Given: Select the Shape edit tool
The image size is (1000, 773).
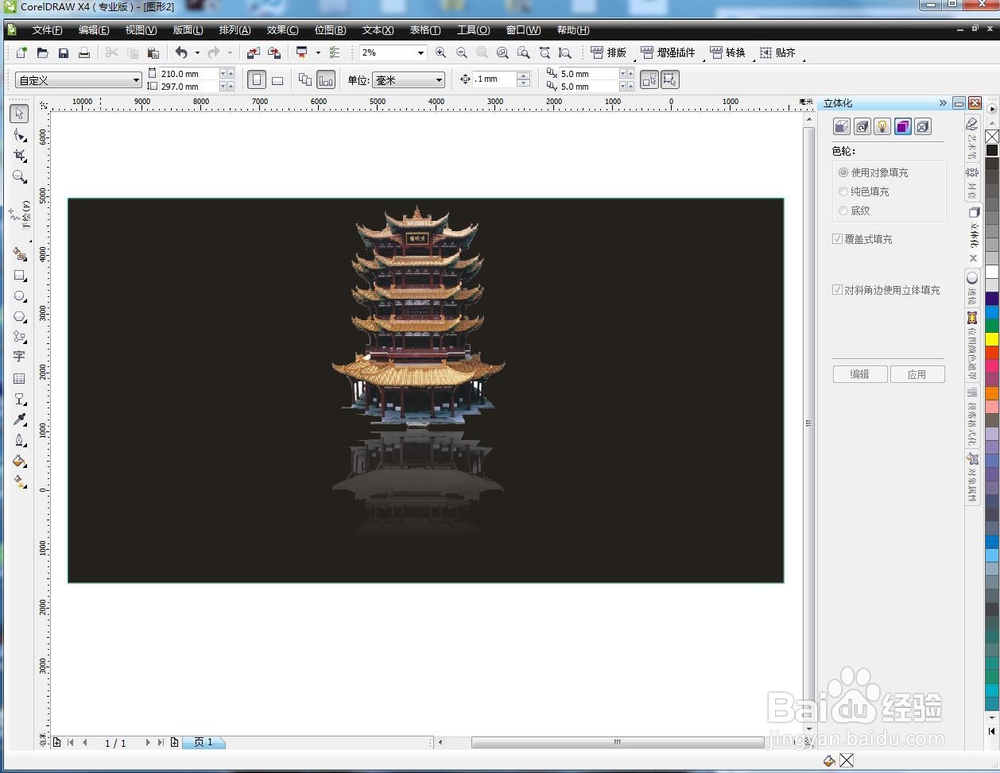Looking at the screenshot, I should [x=20, y=136].
